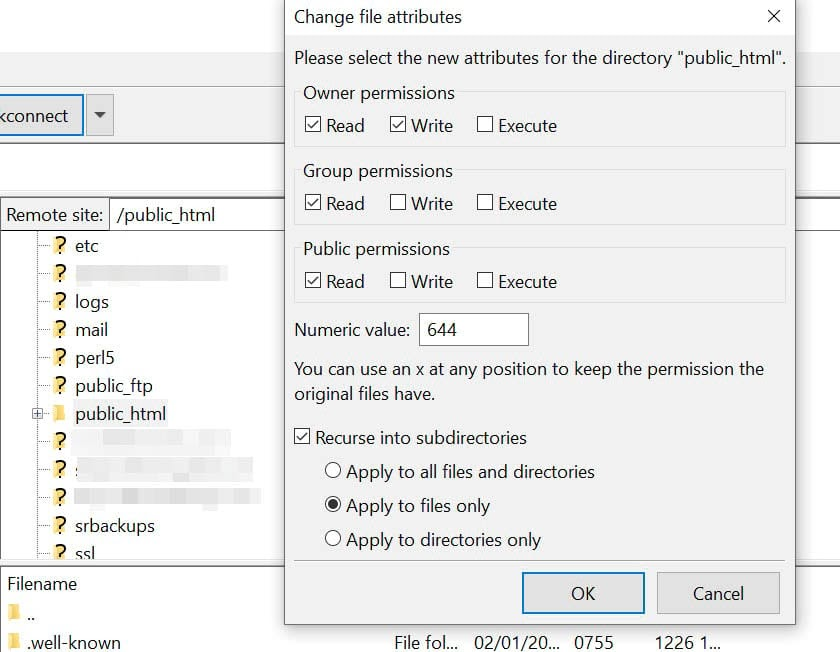Choose Apply to directories only
840x652 pixels.
pos(334,539)
